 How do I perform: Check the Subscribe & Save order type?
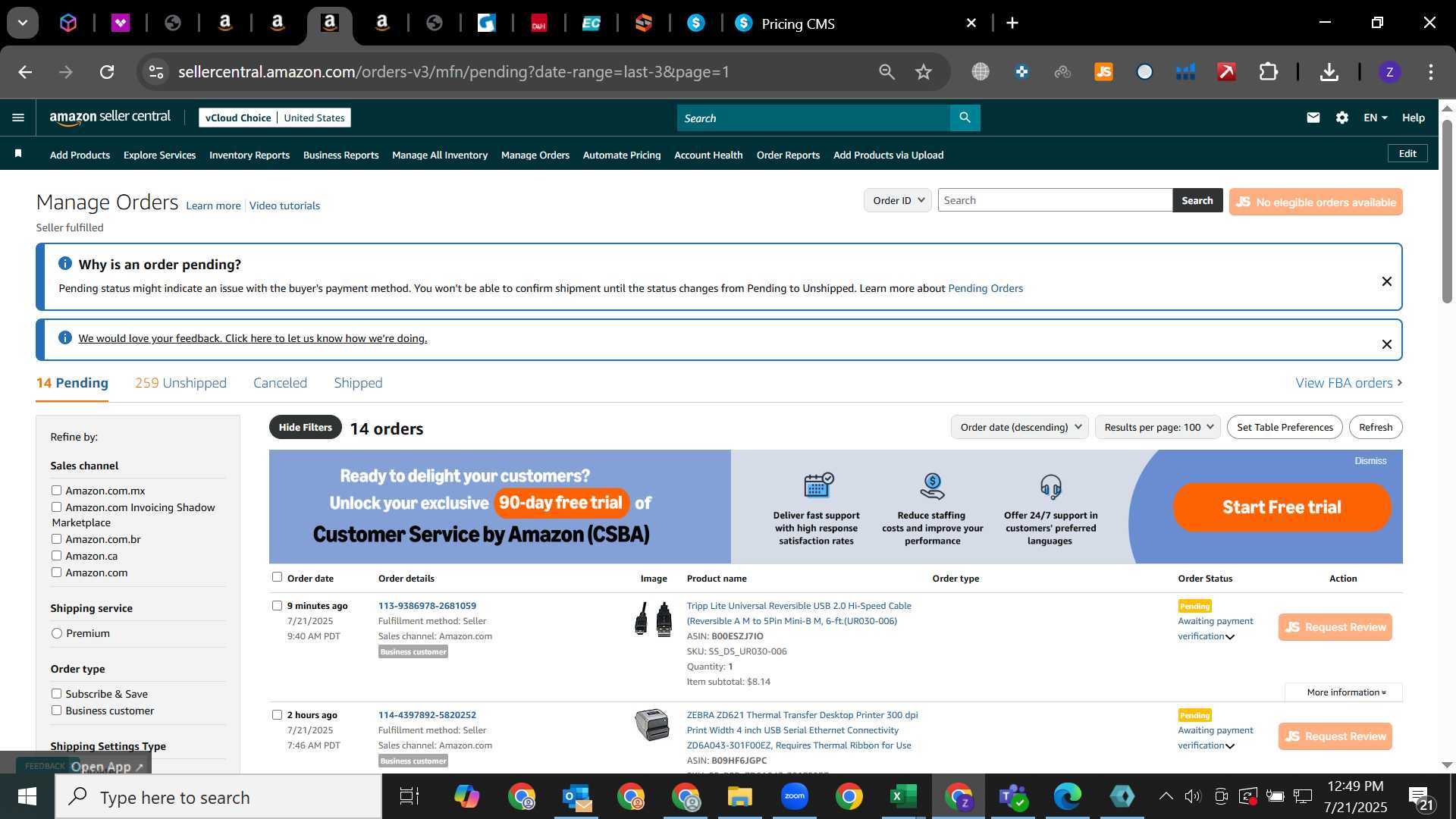(x=56, y=694)
